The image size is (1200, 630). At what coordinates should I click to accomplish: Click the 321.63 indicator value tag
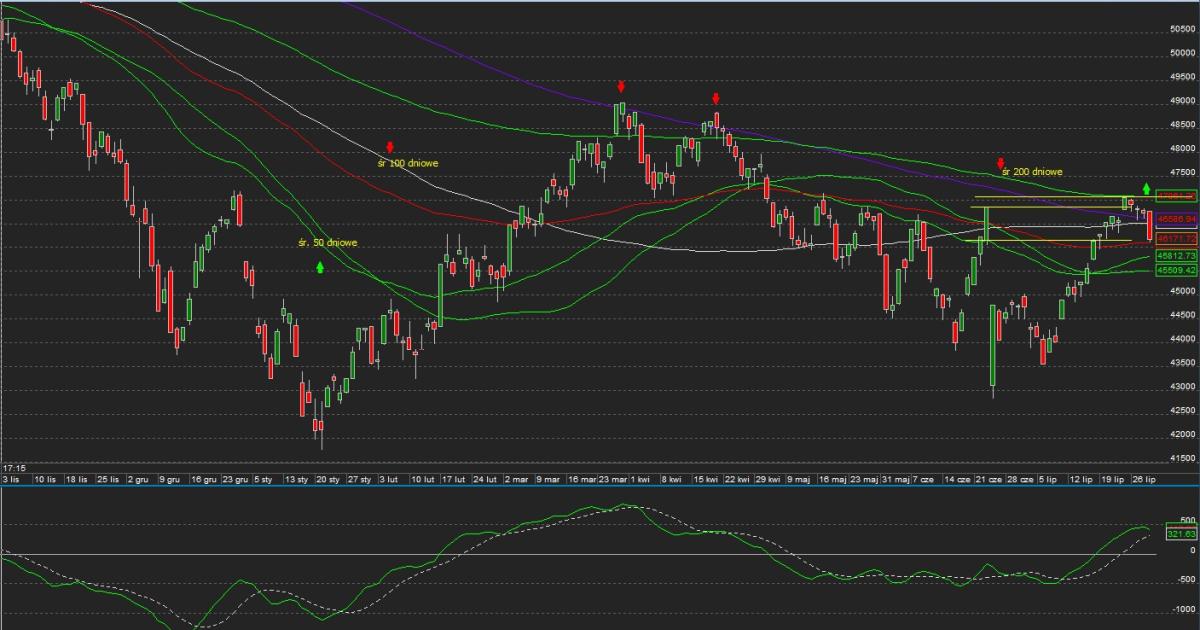point(1181,535)
